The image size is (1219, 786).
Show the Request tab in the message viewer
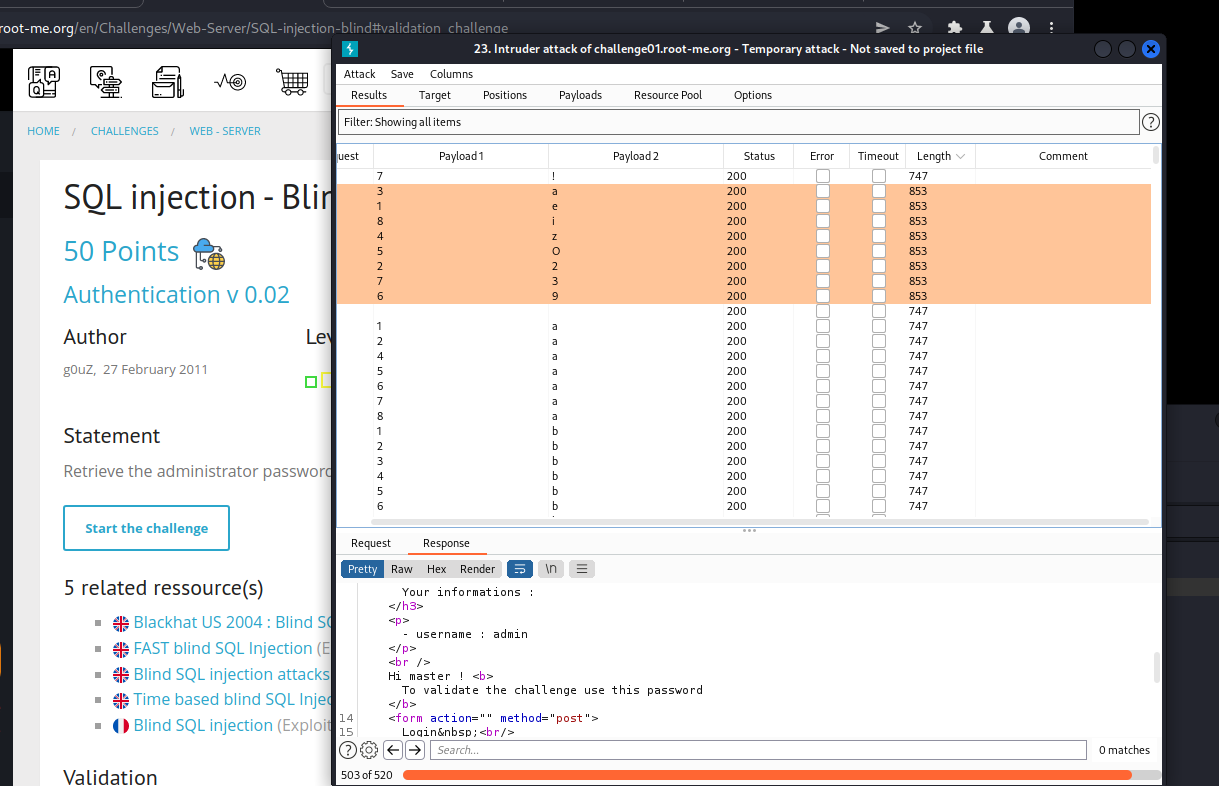coord(371,543)
